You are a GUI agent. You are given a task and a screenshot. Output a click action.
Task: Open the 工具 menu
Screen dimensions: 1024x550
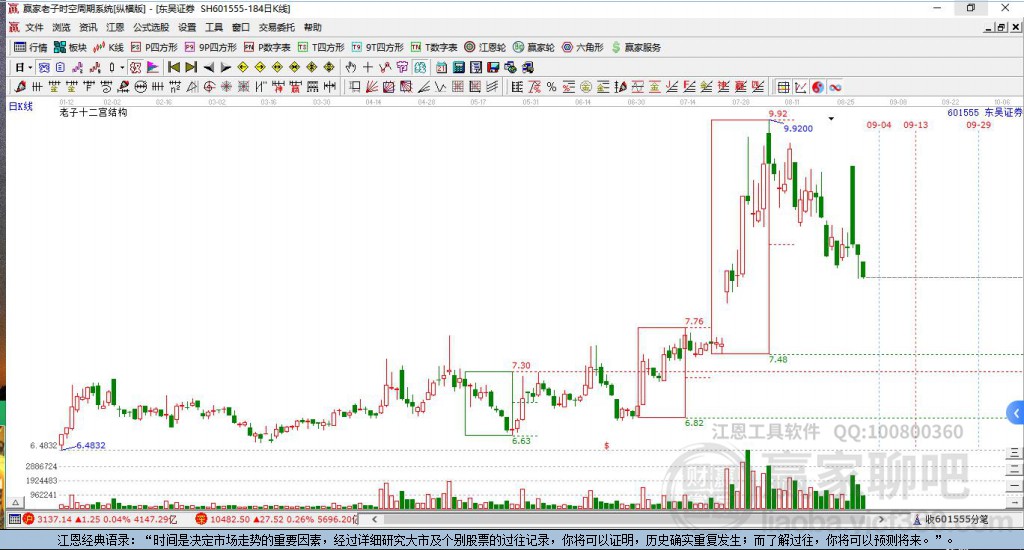pyautogui.click(x=214, y=27)
